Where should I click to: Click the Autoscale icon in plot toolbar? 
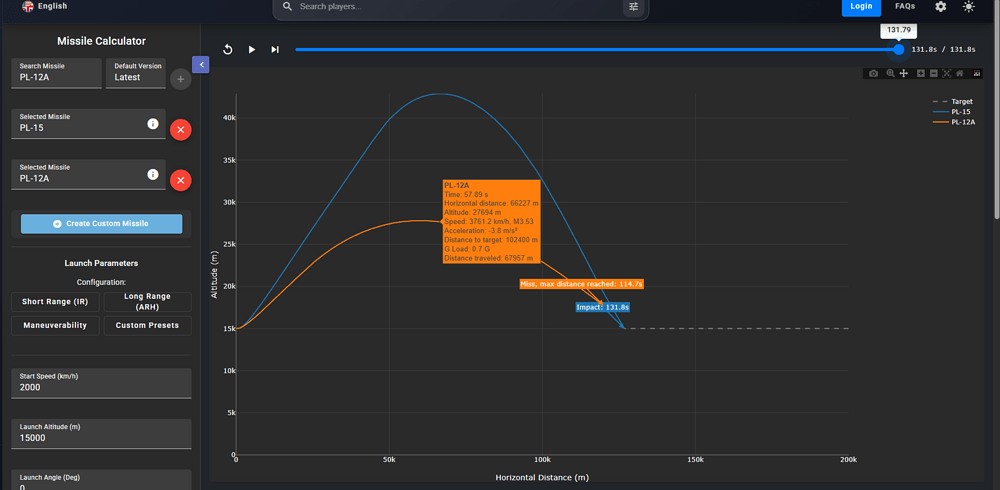point(946,73)
